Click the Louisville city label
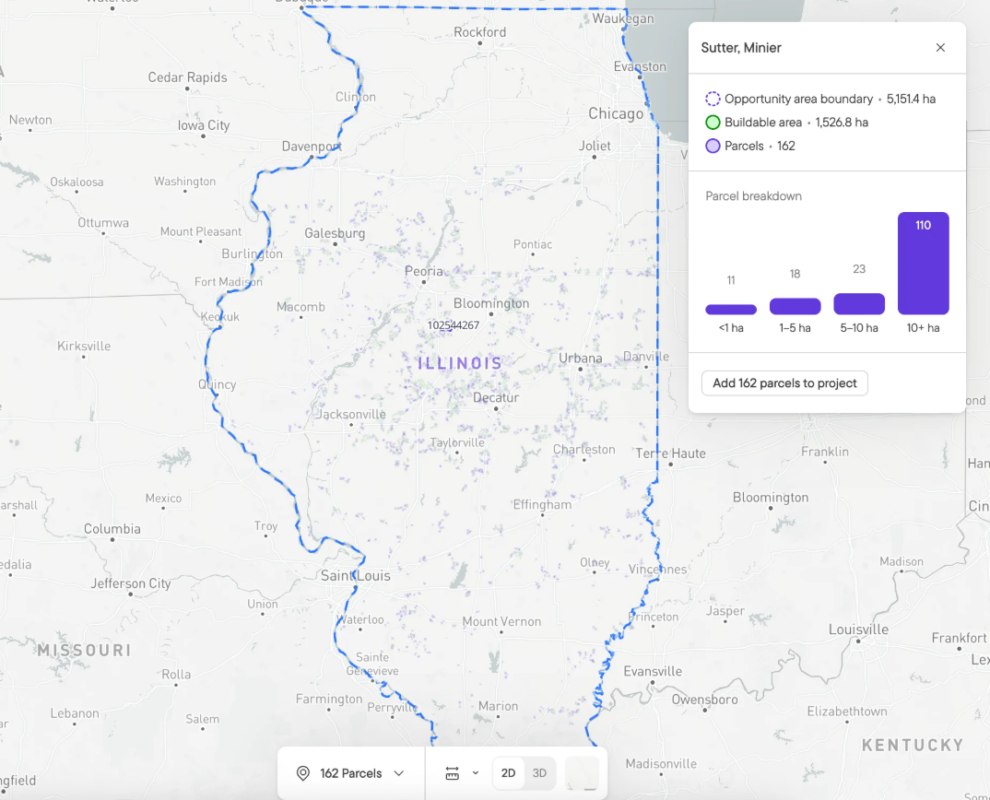990x800 pixels. pyautogui.click(x=858, y=630)
